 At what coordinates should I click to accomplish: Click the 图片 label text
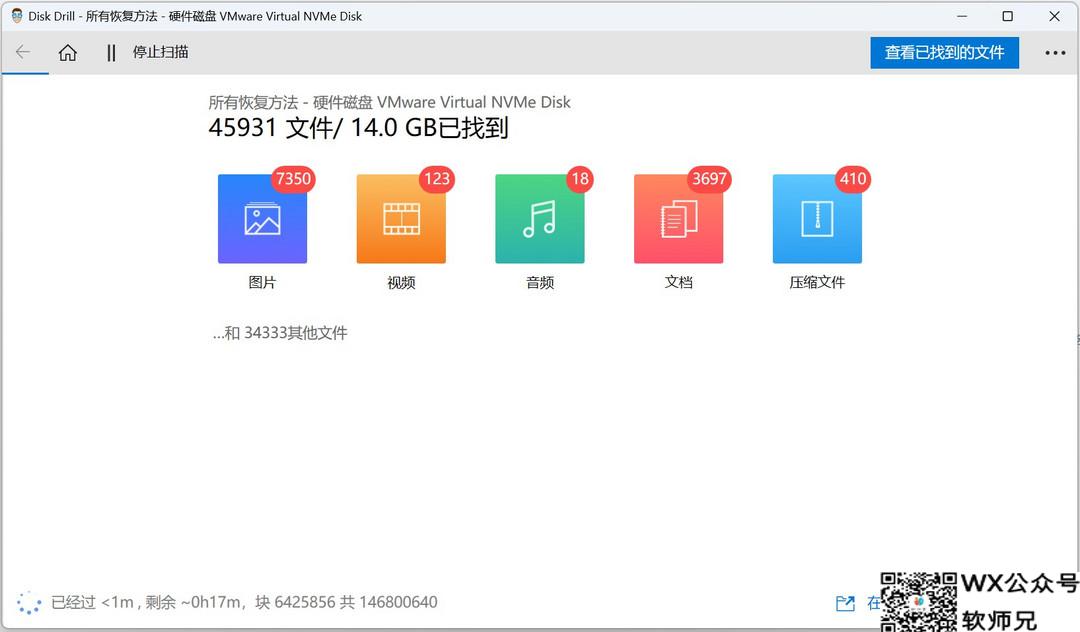(262, 282)
